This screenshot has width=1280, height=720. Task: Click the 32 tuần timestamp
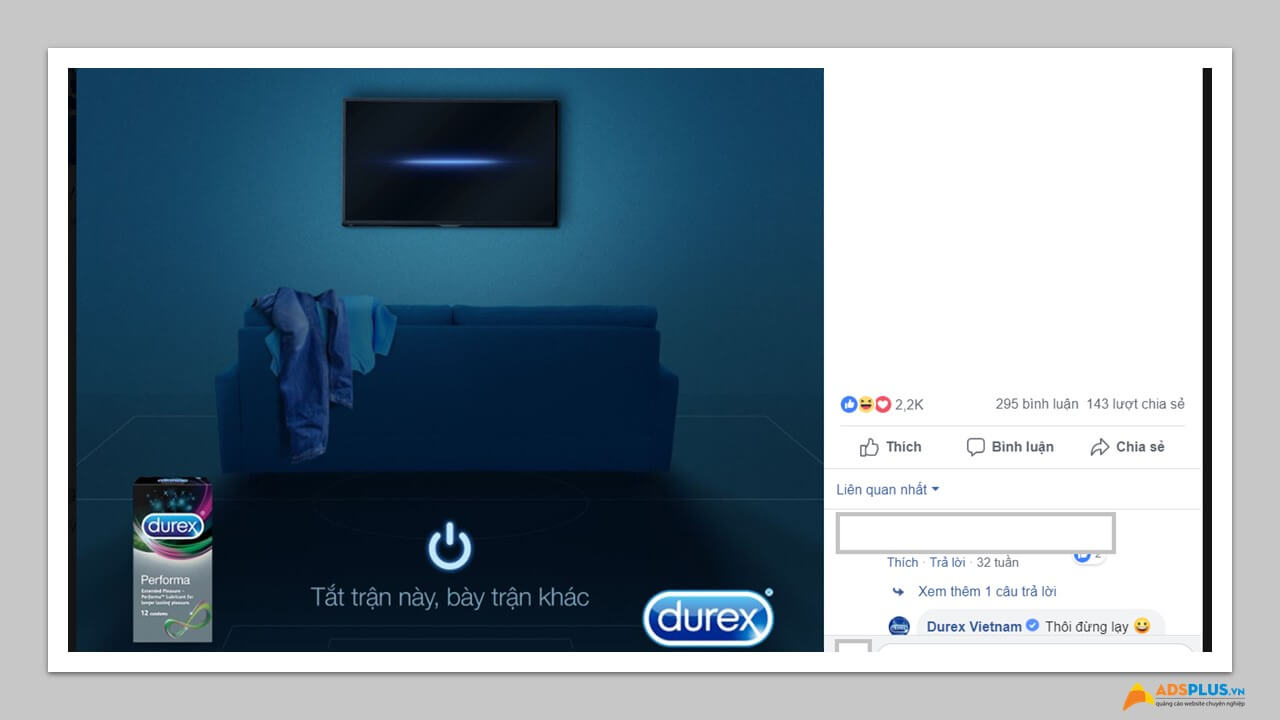998,562
